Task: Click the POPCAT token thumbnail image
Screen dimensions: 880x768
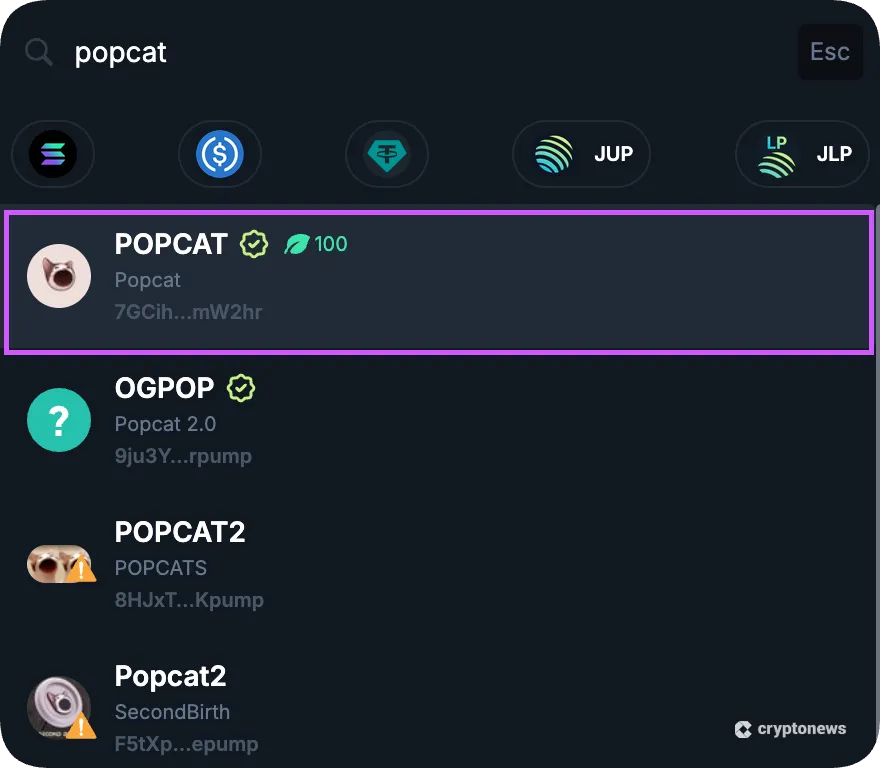Action: pos(59,276)
